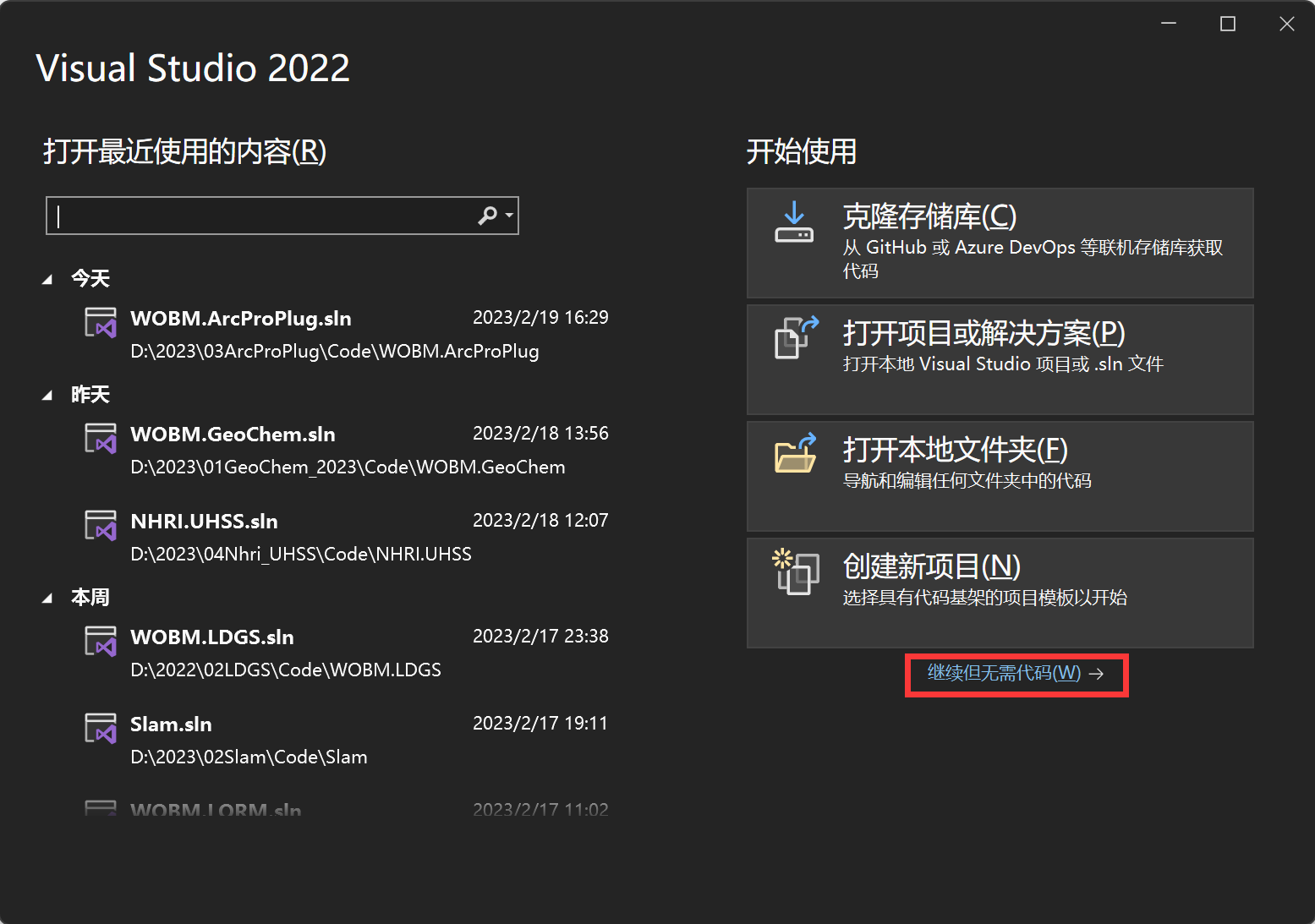Maximize the Visual Studio 2022 window
This screenshot has height=924, width=1315.
(1228, 24)
